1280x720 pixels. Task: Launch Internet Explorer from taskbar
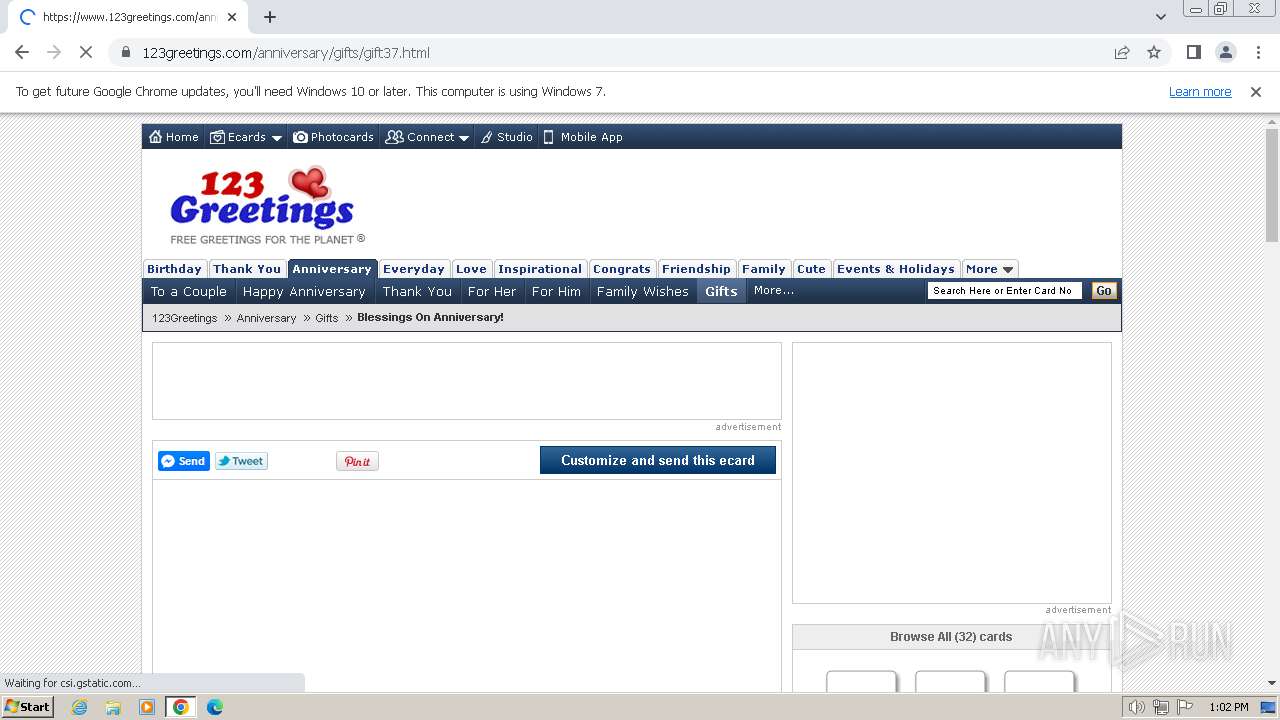tap(80, 707)
